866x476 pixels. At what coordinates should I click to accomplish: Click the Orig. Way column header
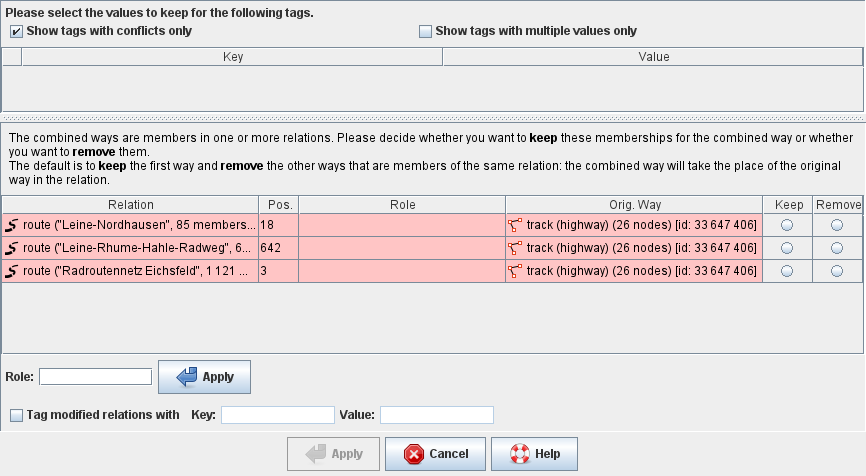coord(634,205)
